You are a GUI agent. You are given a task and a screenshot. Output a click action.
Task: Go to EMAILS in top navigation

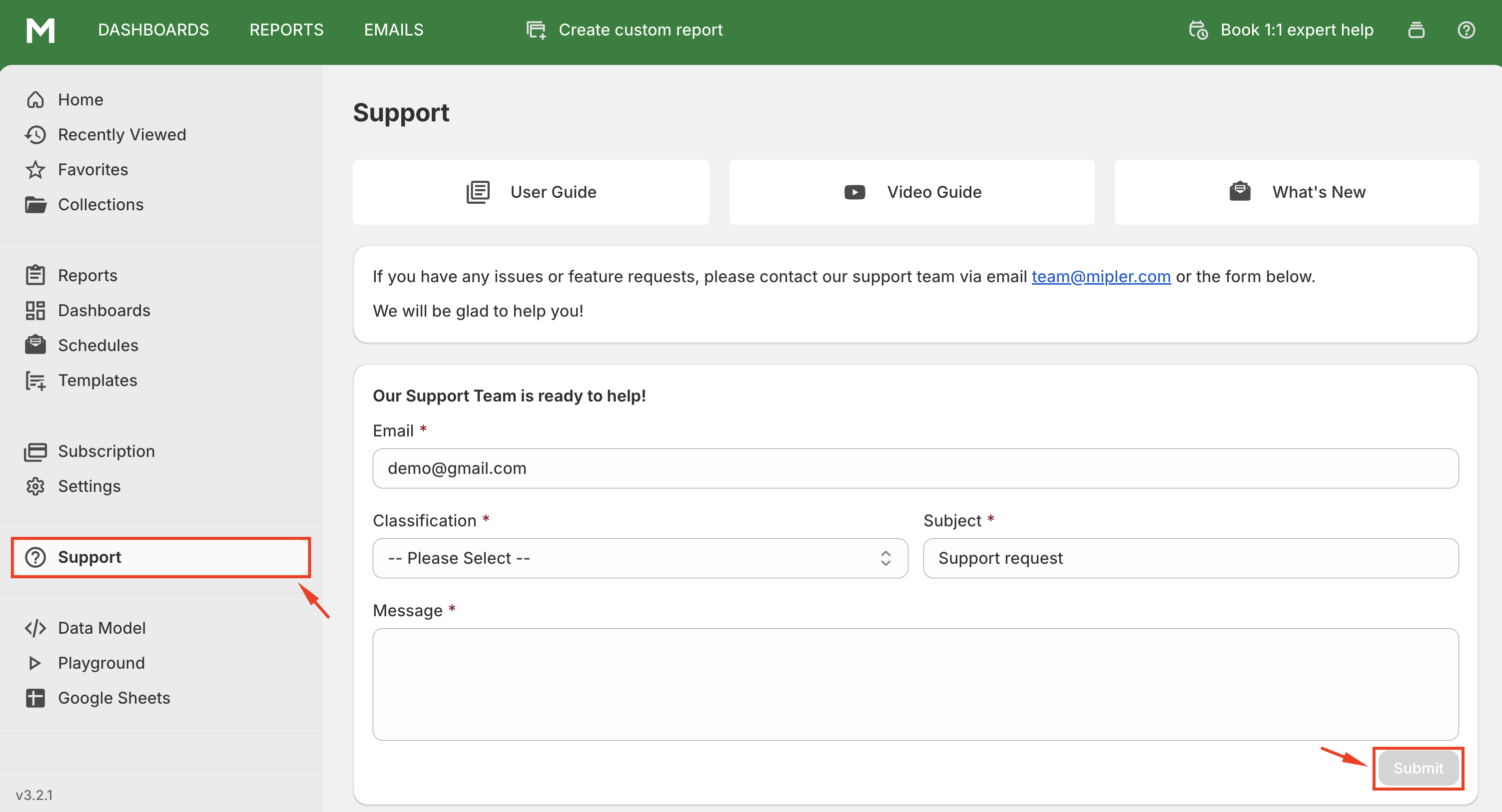(394, 30)
